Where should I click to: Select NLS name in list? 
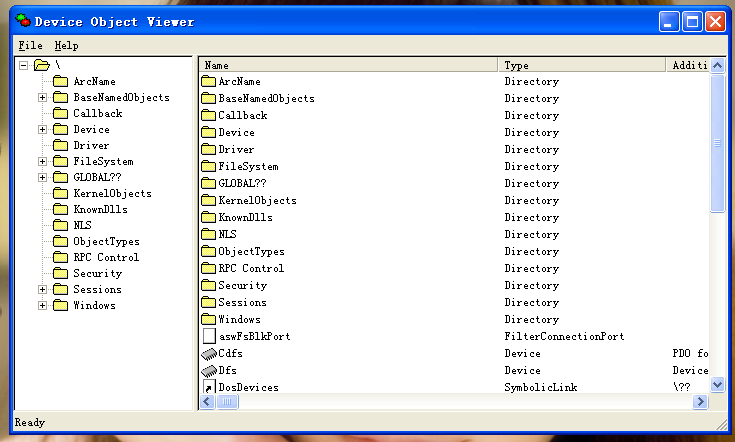coord(227,234)
